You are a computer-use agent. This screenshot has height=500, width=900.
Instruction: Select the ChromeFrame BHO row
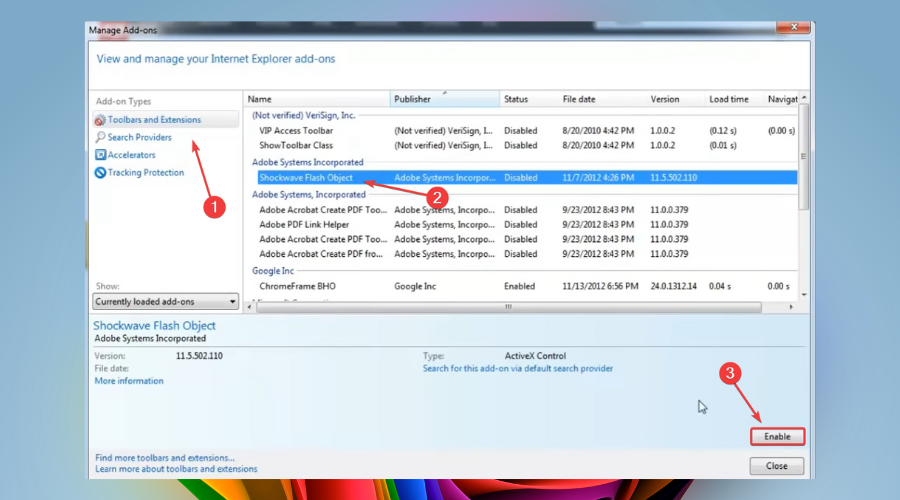coord(527,286)
